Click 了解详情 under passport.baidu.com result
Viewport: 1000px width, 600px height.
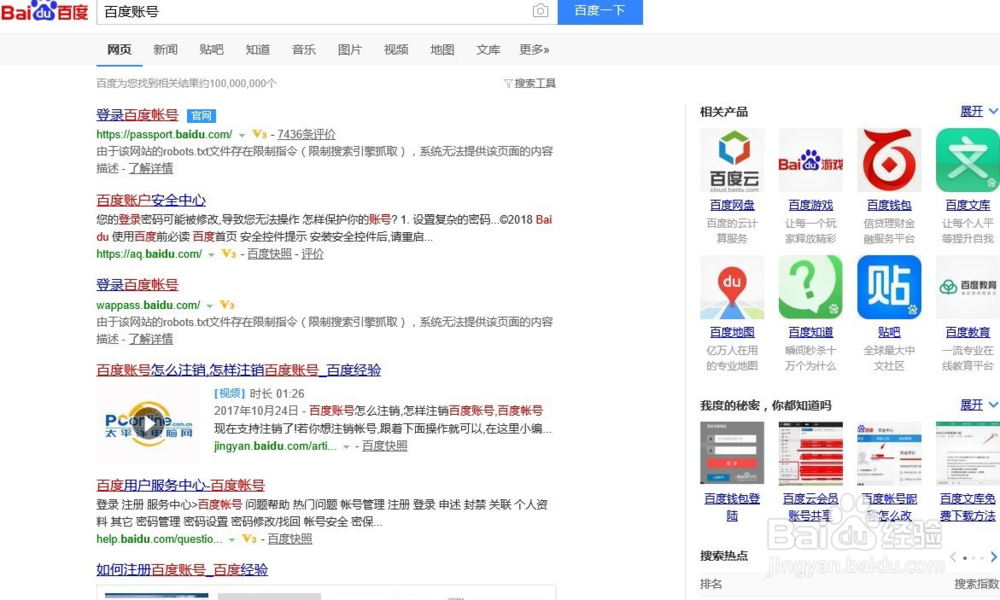coord(151,168)
